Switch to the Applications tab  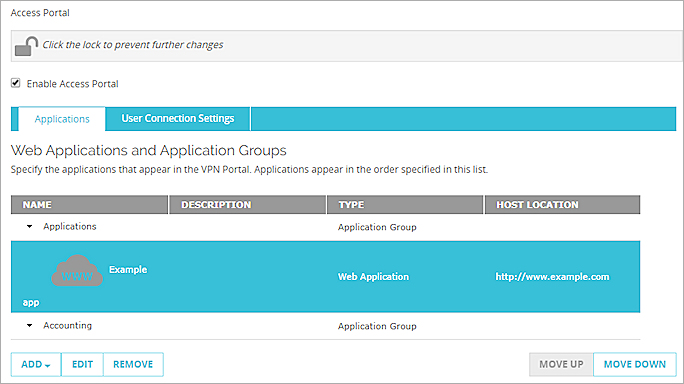pos(62,119)
